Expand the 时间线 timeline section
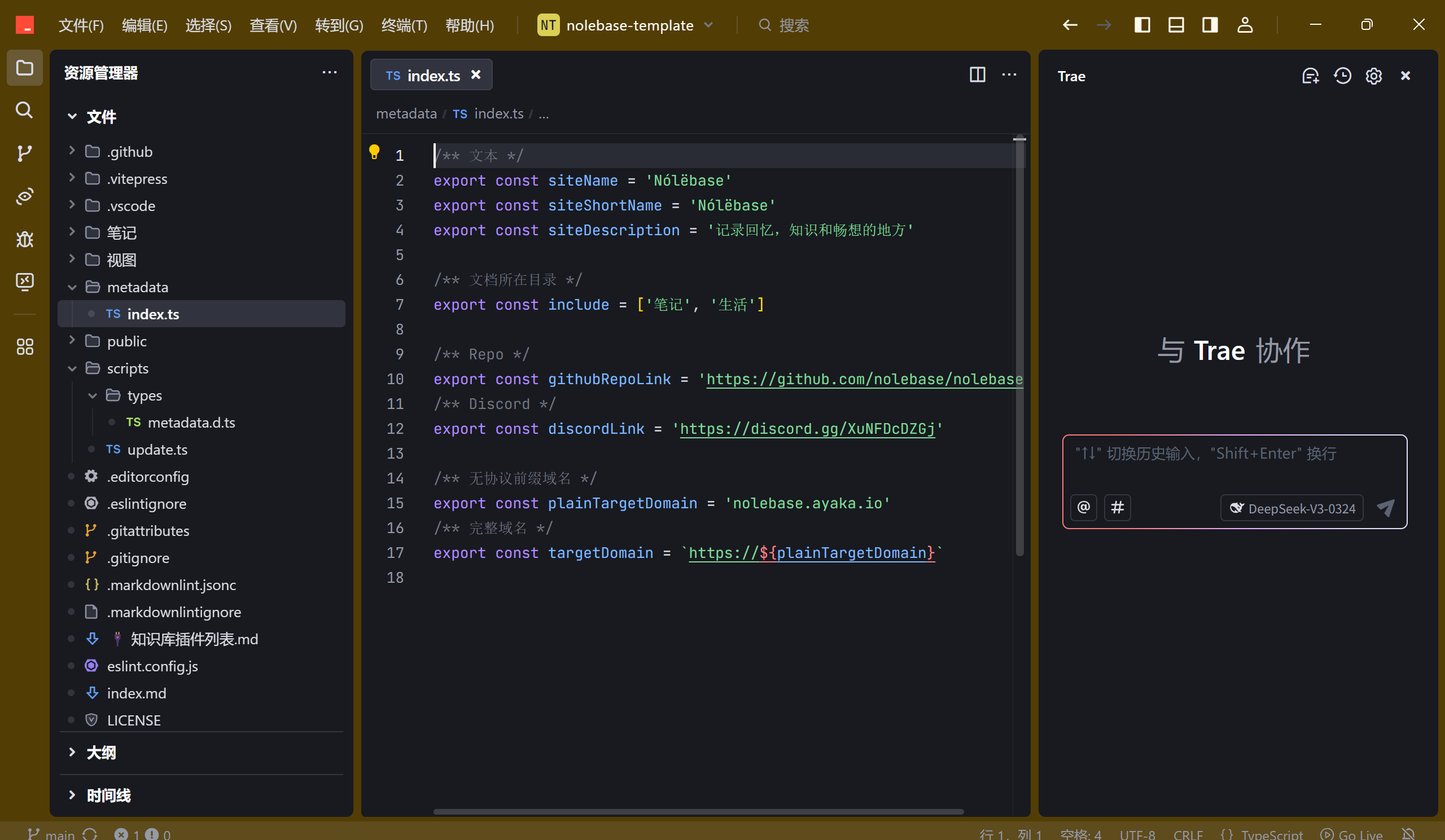Viewport: 1445px width, 840px height. [72, 795]
